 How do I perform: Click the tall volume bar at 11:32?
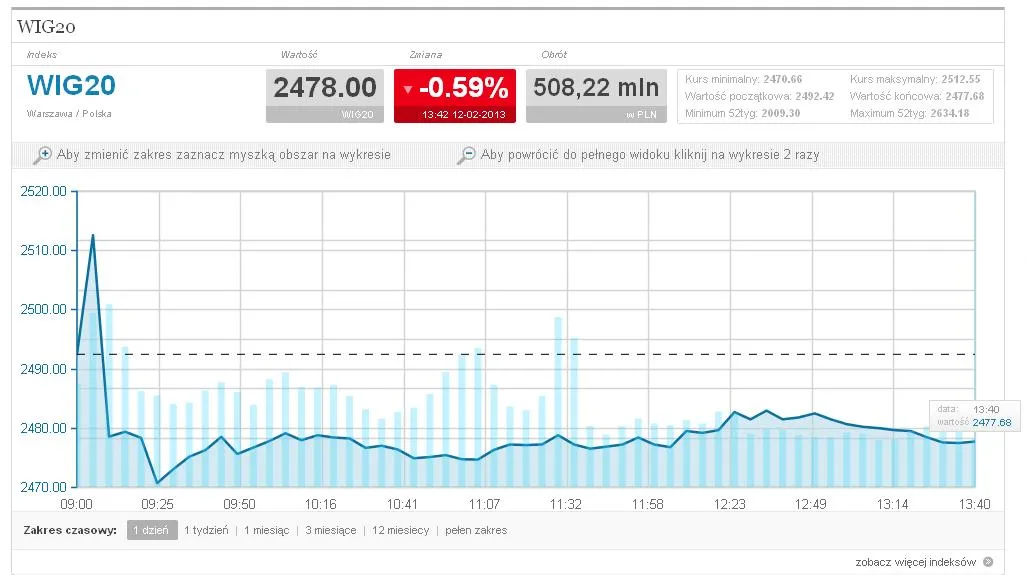click(x=558, y=402)
